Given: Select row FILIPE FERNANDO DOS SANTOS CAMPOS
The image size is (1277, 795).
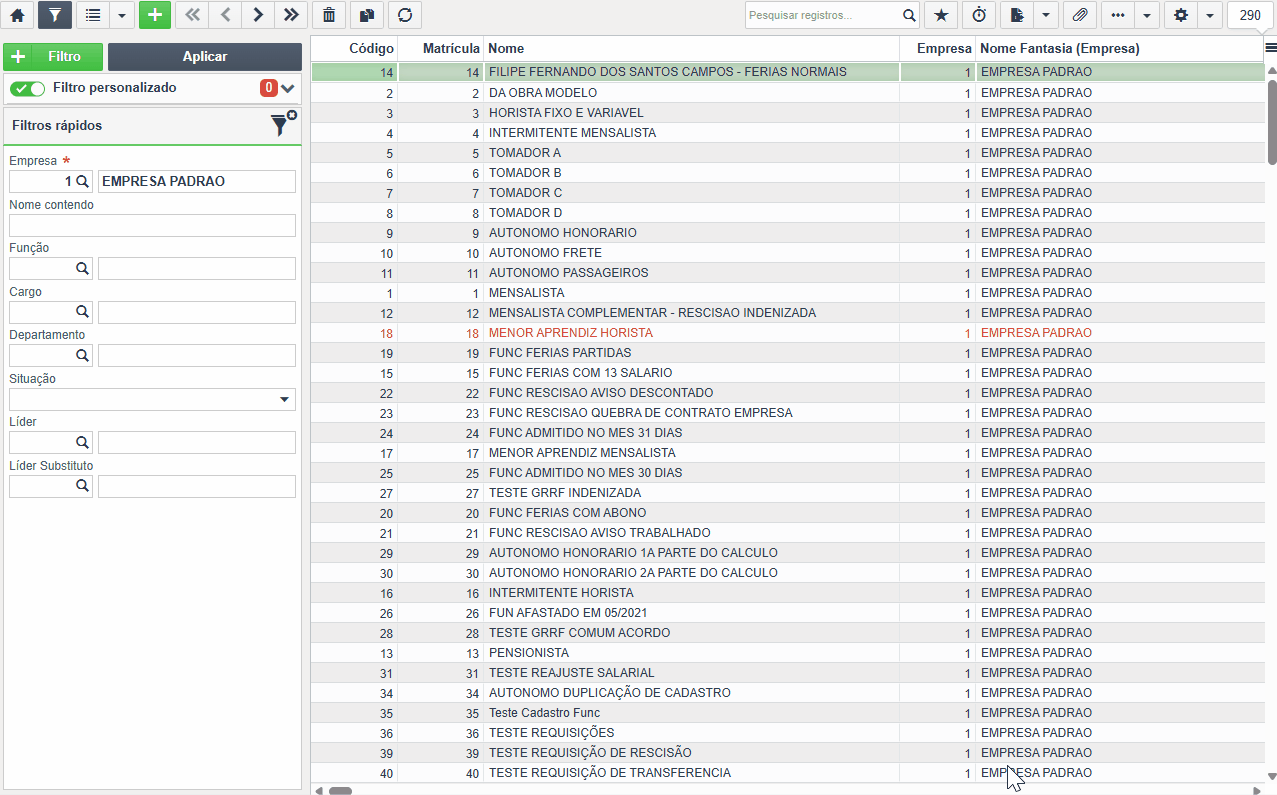Looking at the screenshot, I should click(787, 72).
